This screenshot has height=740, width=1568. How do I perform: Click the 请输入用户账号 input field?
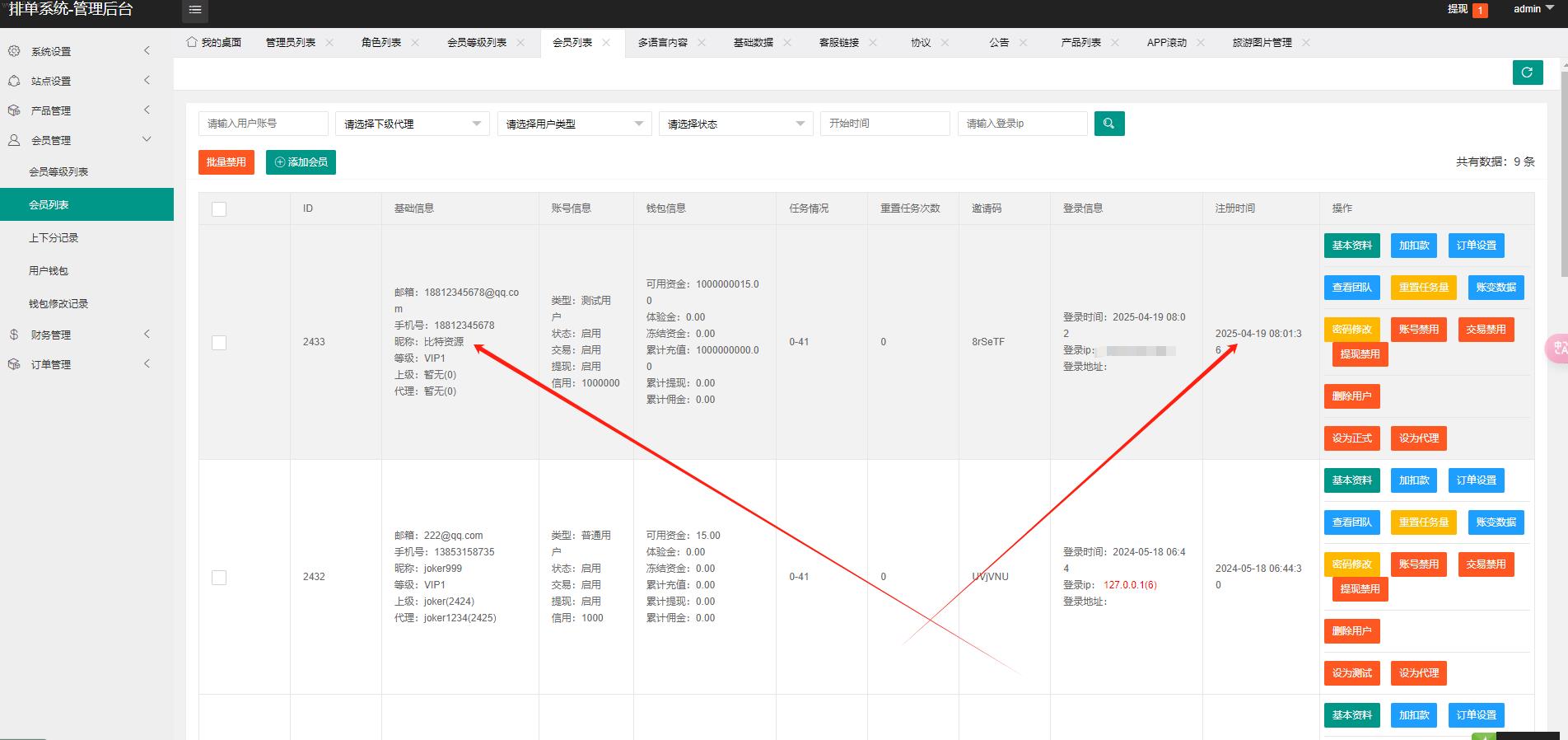click(263, 124)
